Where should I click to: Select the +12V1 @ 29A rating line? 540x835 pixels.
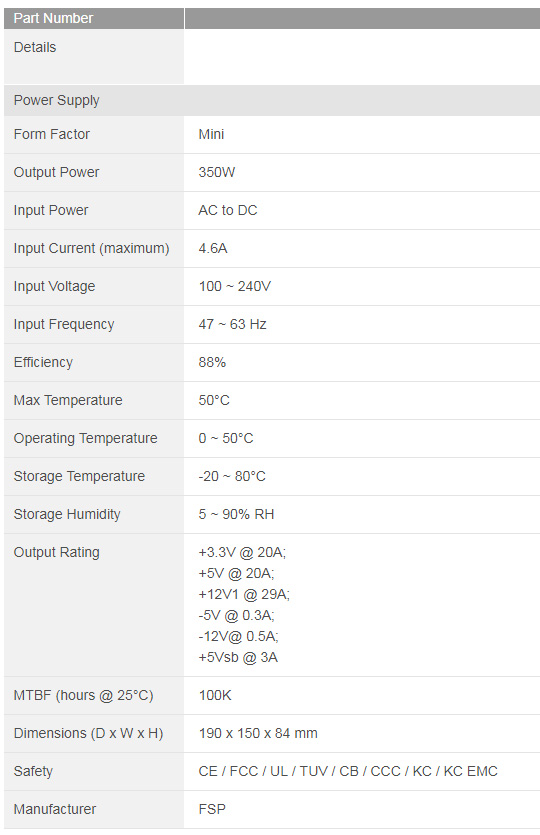pyautogui.click(x=244, y=594)
